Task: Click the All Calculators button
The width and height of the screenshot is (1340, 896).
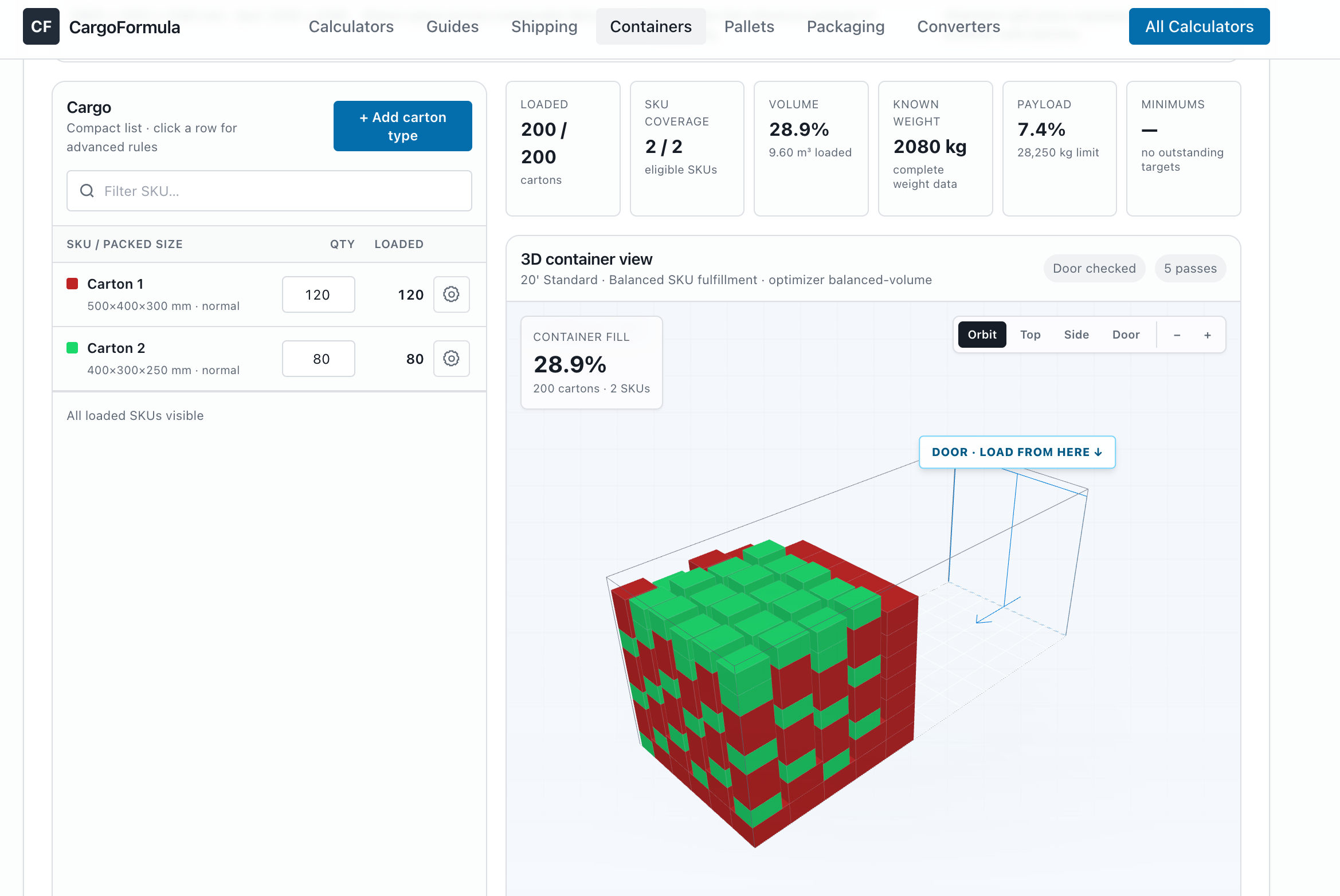Action: (1199, 26)
